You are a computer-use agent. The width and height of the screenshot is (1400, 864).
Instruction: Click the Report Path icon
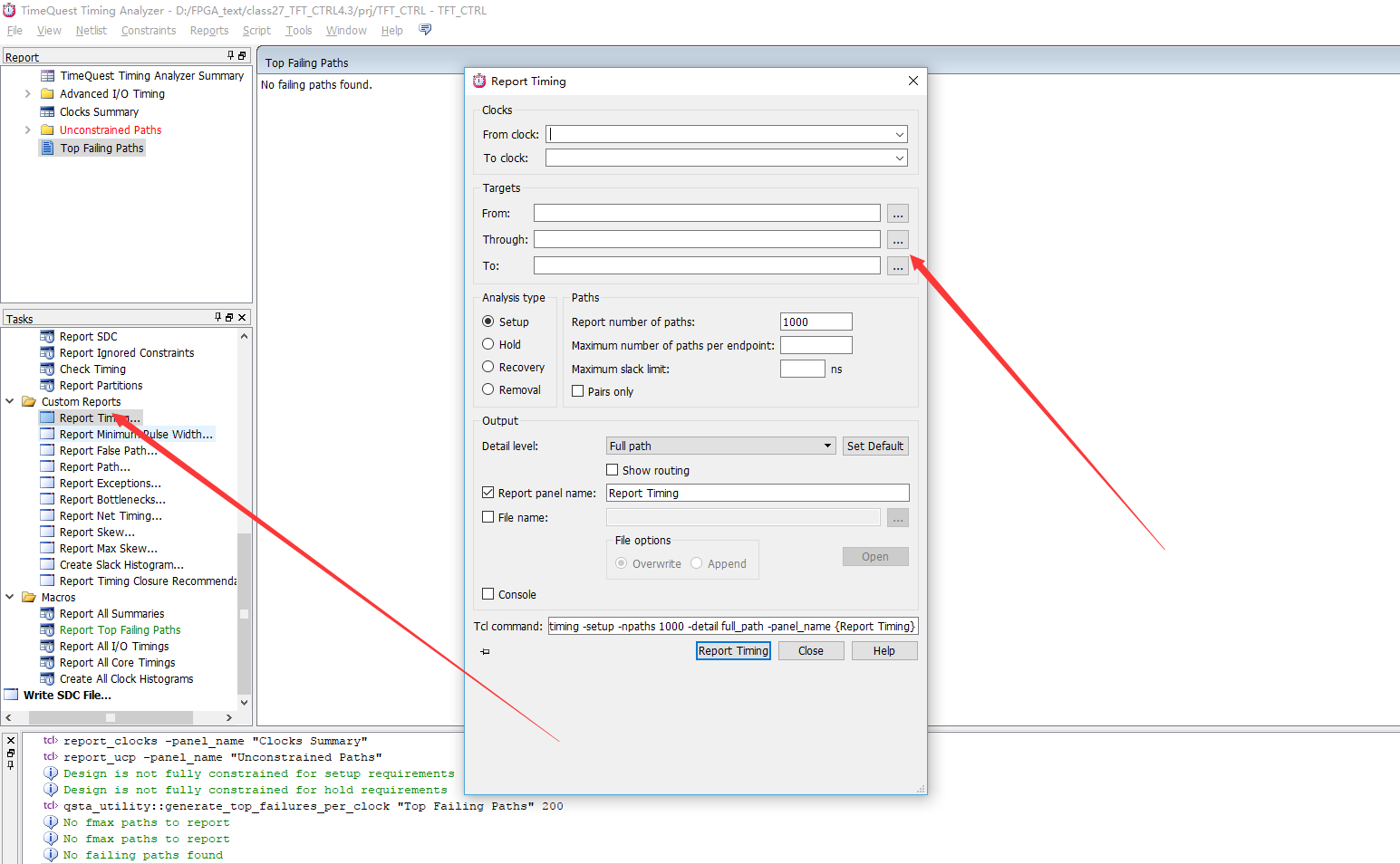coord(47,466)
